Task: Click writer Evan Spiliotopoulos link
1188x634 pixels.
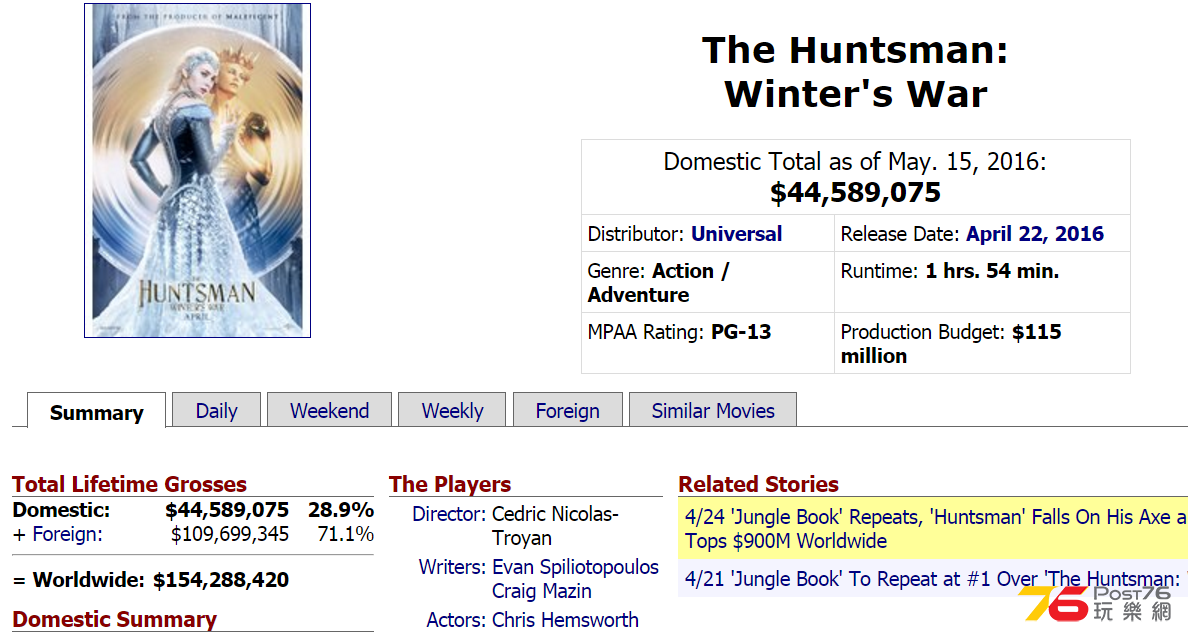Action: point(575,567)
